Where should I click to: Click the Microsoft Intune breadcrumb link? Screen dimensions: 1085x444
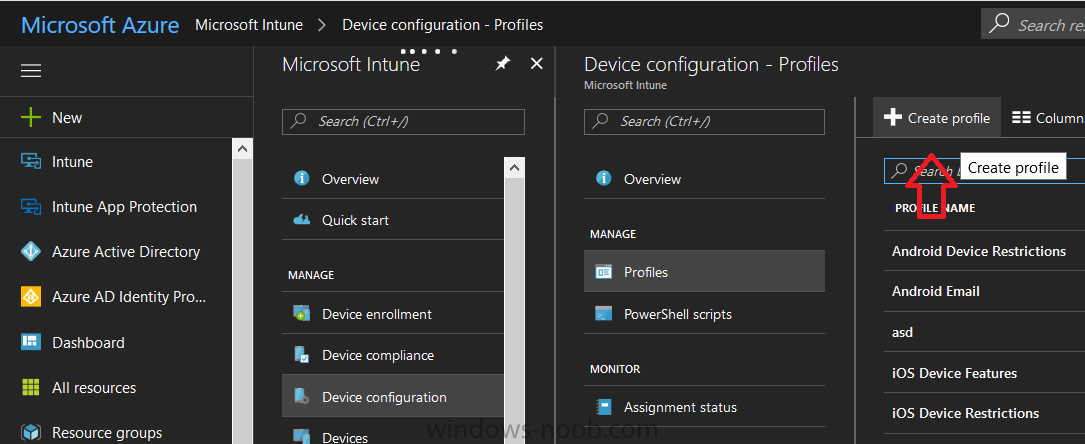(x=249, y=25)
